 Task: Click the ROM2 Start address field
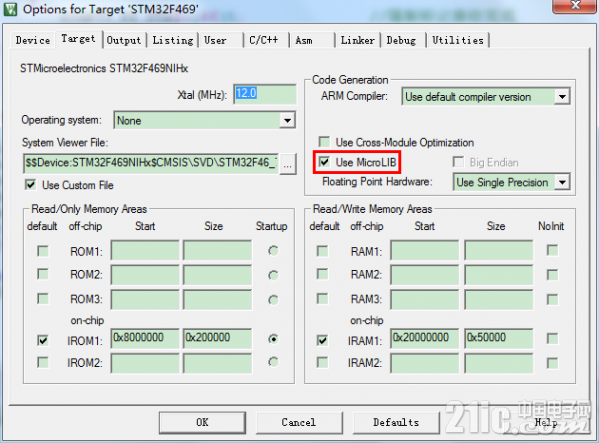coord(145,275)
